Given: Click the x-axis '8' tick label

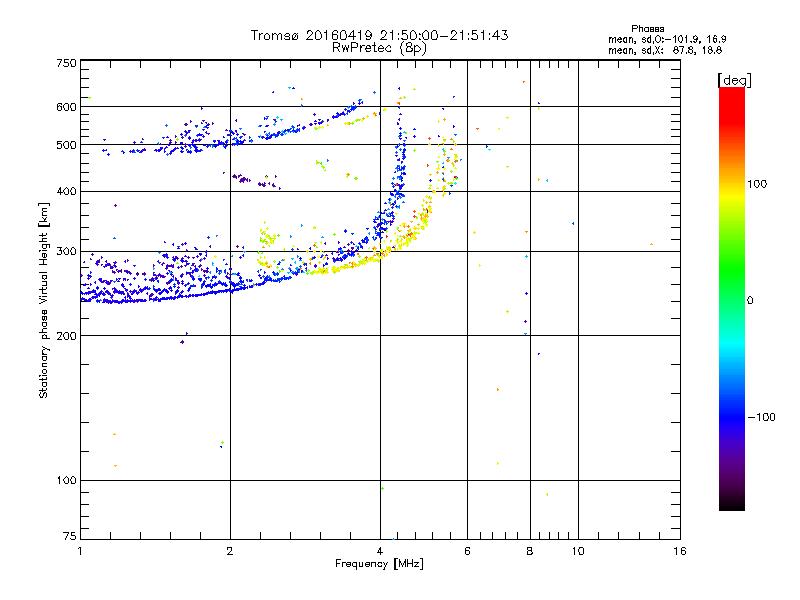Looking at the screenshot, I should [530, 551].
